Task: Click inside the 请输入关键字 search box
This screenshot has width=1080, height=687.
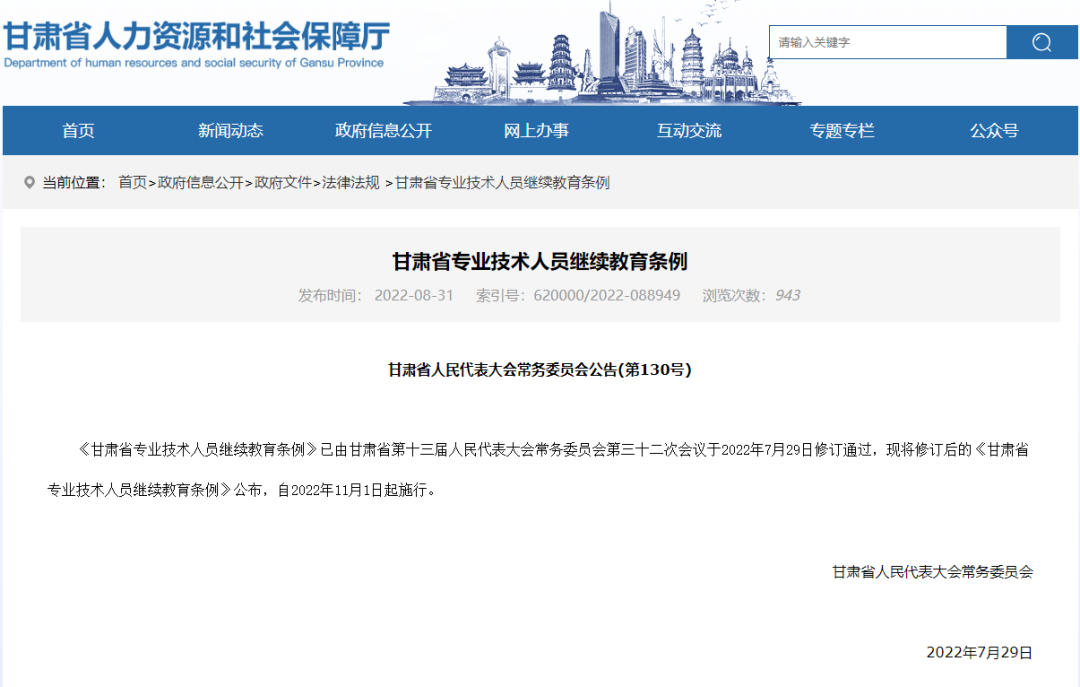Action: tap(885, 42)
